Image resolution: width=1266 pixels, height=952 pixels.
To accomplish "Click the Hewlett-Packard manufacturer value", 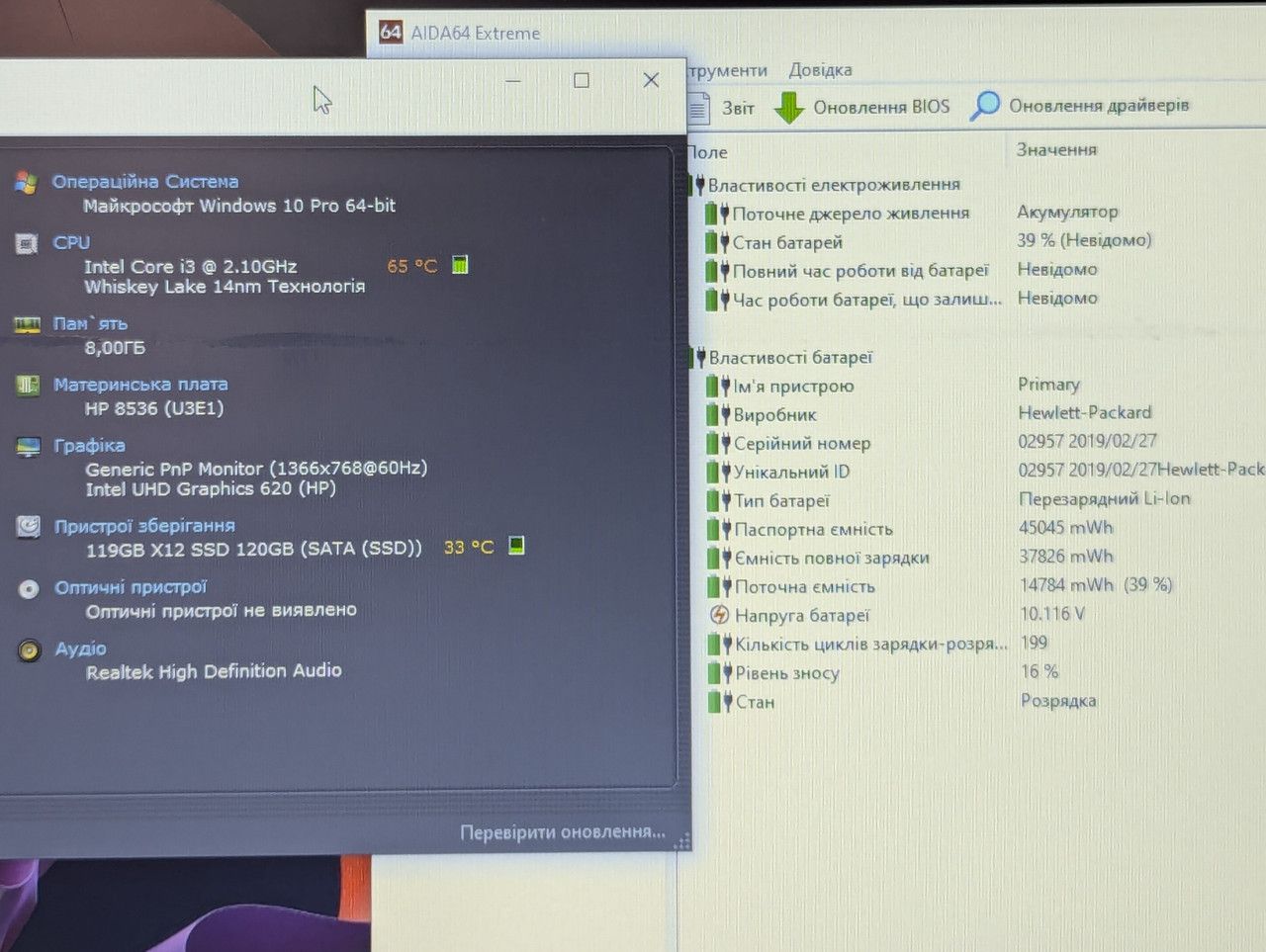I will coord(1085,412).
